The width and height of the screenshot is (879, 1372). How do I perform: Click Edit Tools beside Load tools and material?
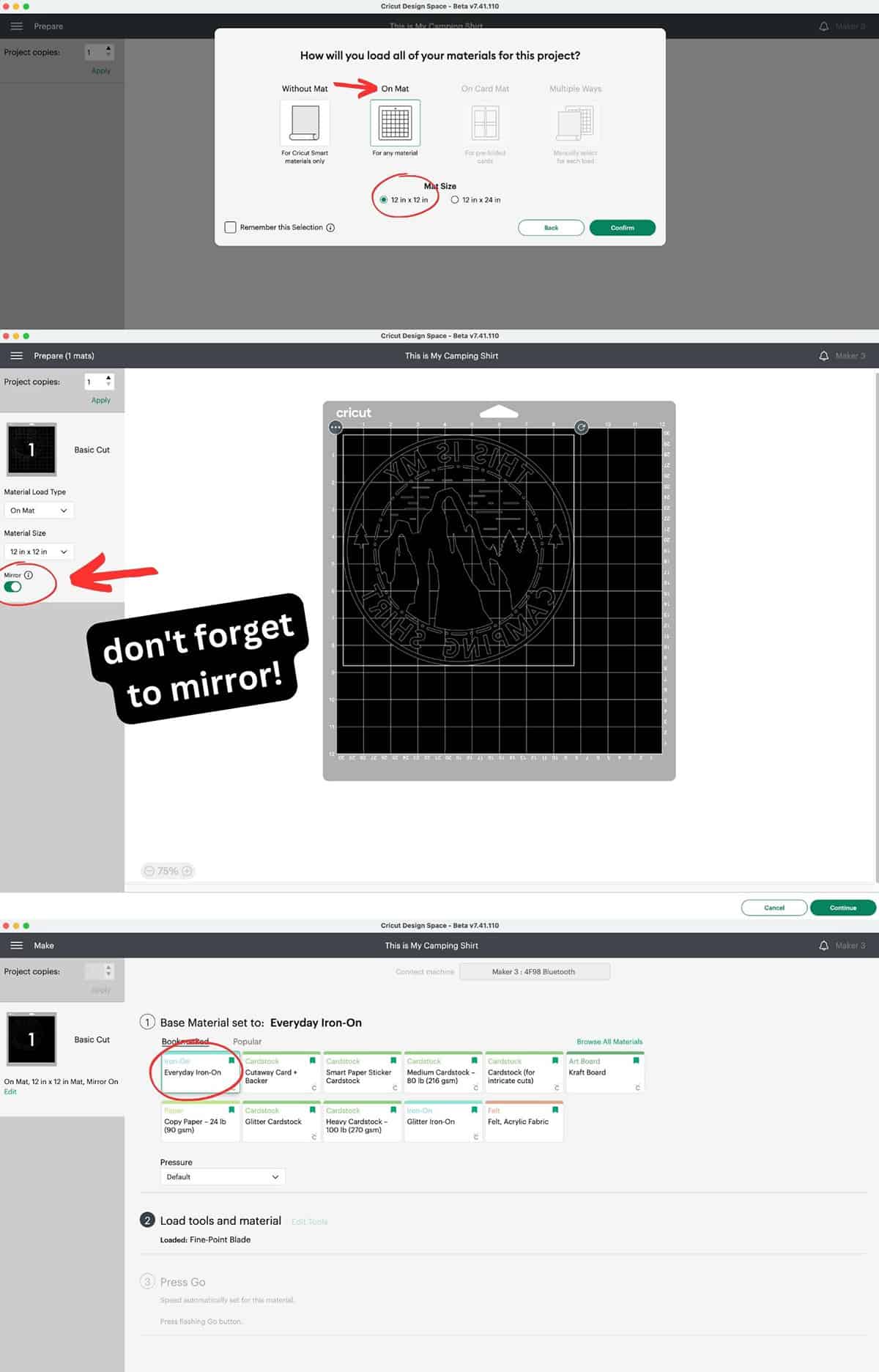309,1222
